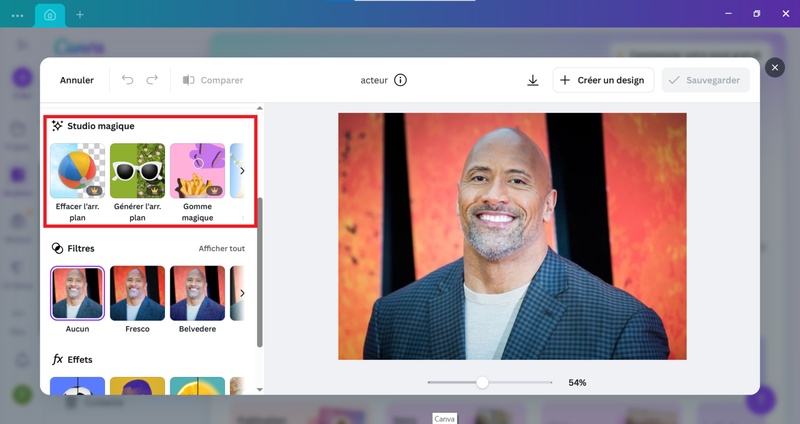Viewport: 800px width, 424px height.
Task: Click Créer un design button
Action: pos(603,80)
